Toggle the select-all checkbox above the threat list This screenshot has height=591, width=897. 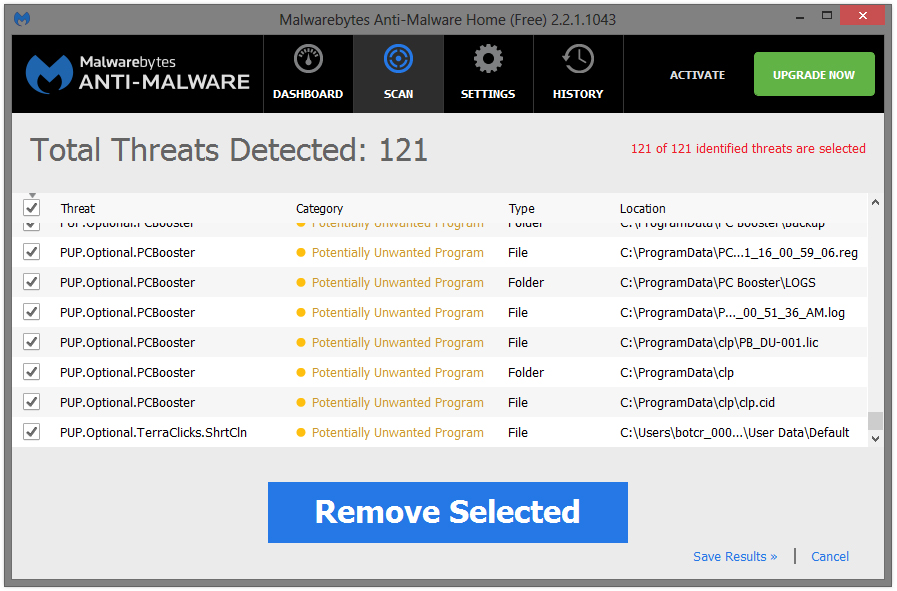click(x=31, y=207)
